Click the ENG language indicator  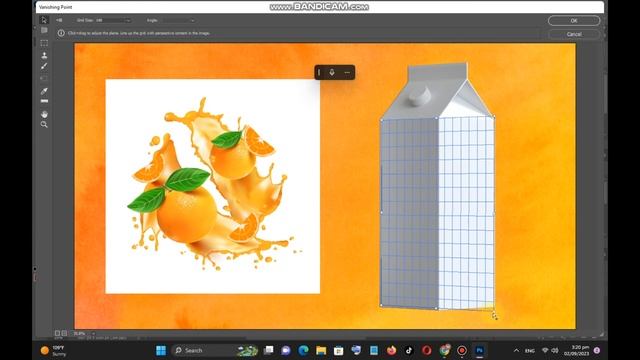[530, 351]
